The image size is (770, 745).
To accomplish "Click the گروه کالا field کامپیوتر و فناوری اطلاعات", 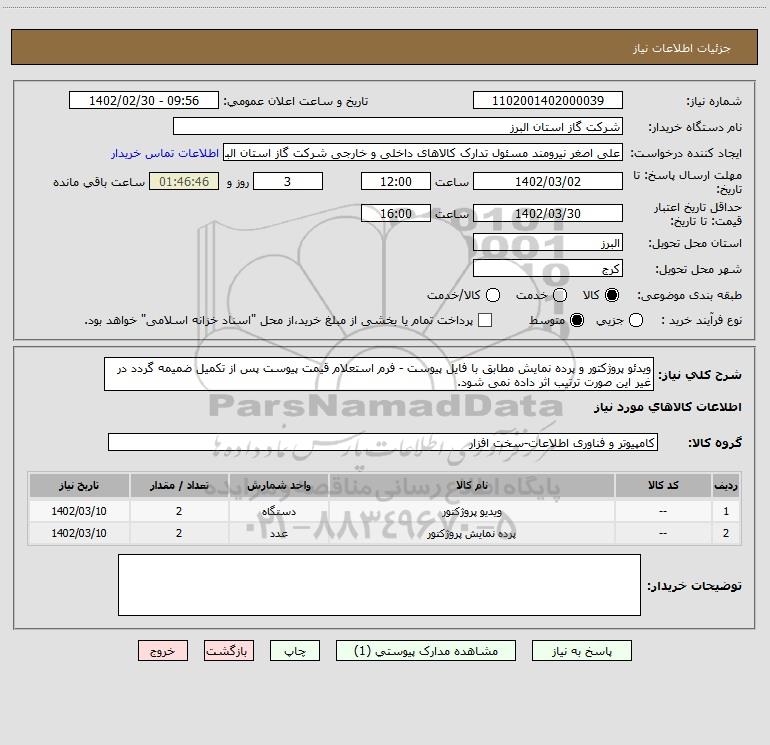I will point(383,442).
